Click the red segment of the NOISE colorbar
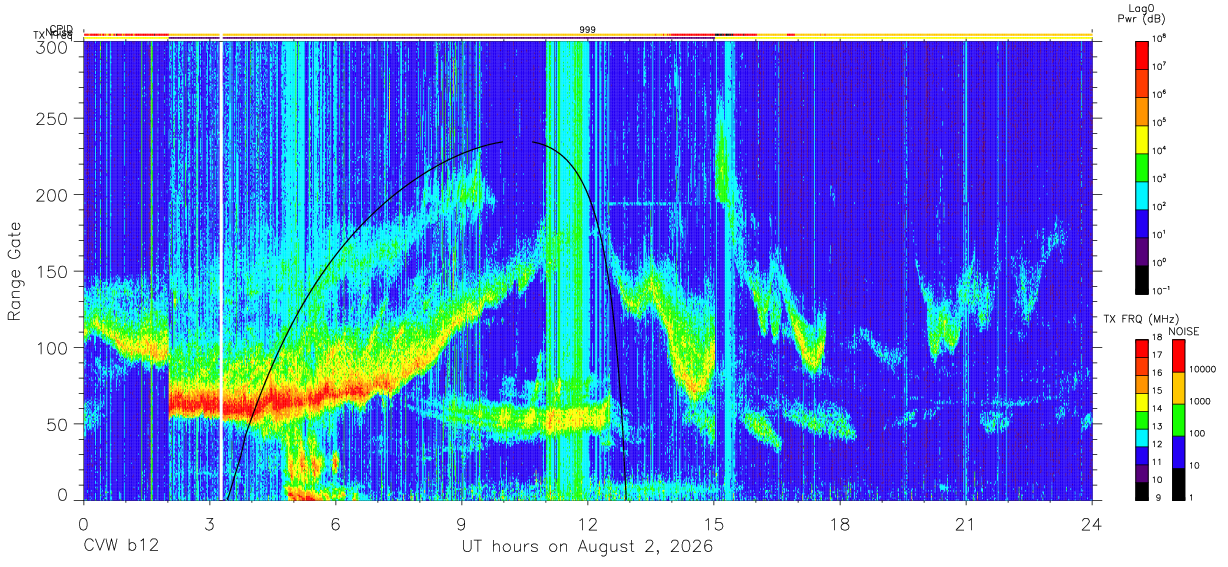The width and height of the screenshot is (1228, 567). pos(1177,356)
